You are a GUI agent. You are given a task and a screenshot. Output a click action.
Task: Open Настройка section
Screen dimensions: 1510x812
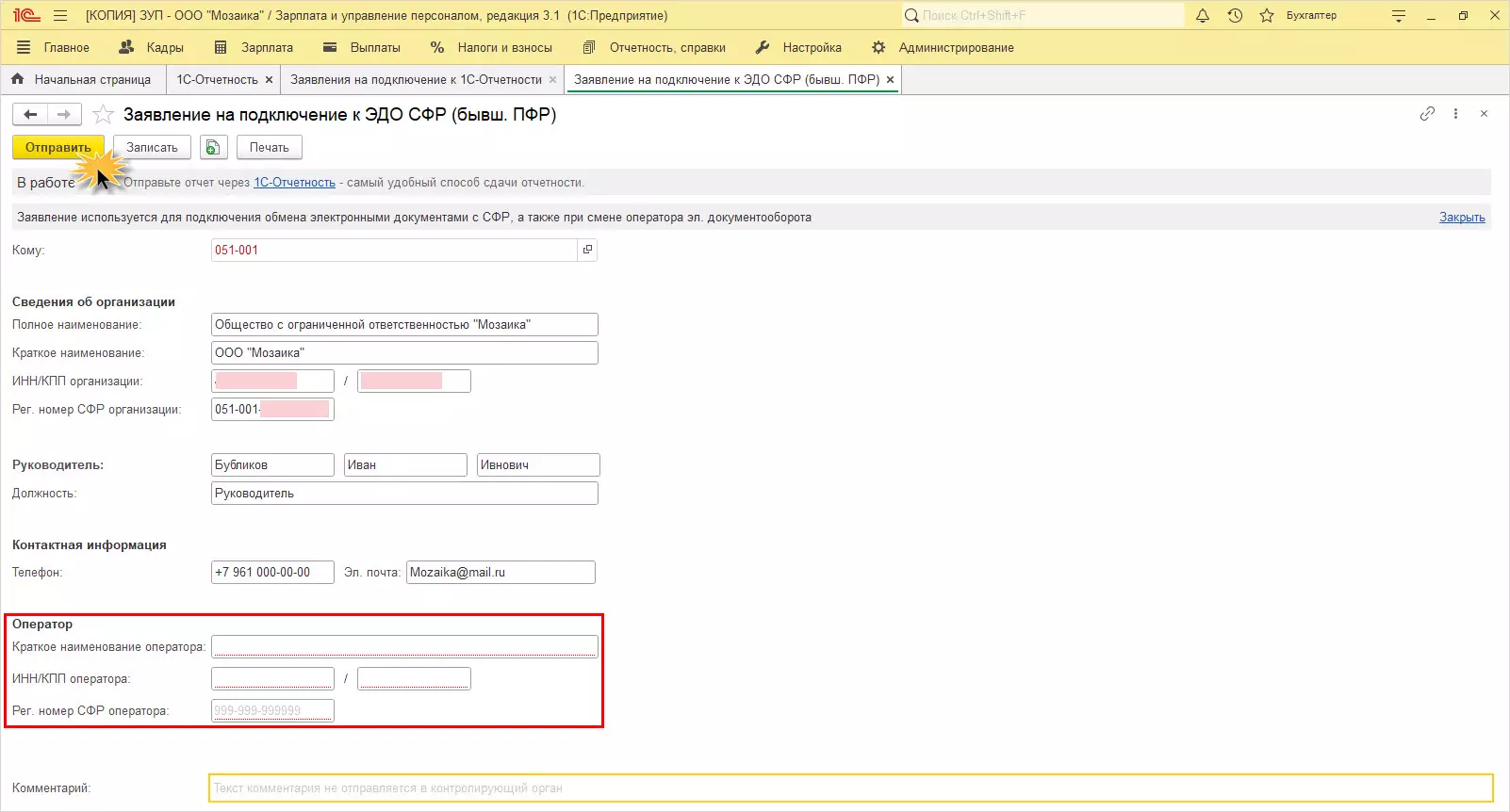coord(798,47)
